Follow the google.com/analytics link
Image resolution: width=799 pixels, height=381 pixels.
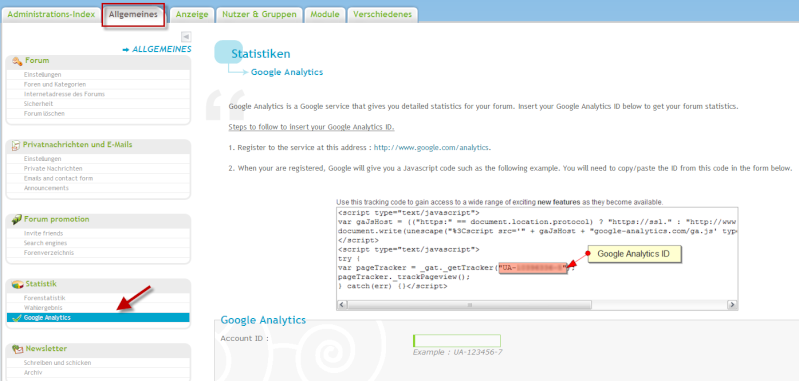tap(431, 148)
